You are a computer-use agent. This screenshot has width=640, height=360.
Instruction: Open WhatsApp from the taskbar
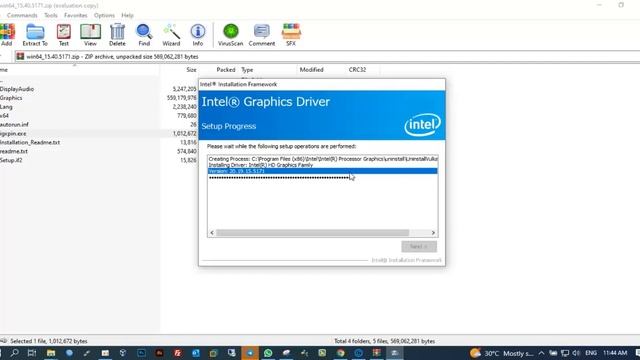click(268, 353)
